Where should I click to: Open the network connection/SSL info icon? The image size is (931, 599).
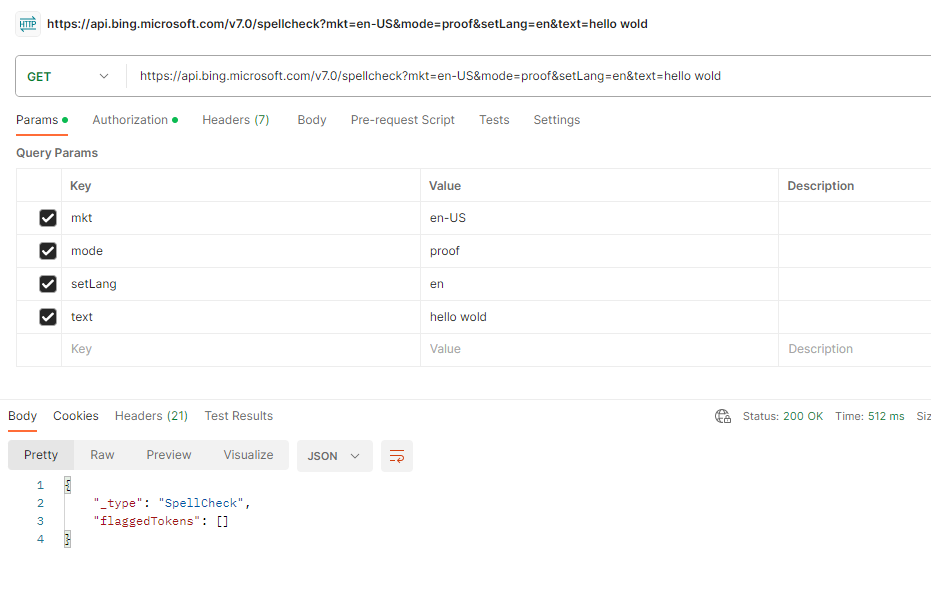723,416
